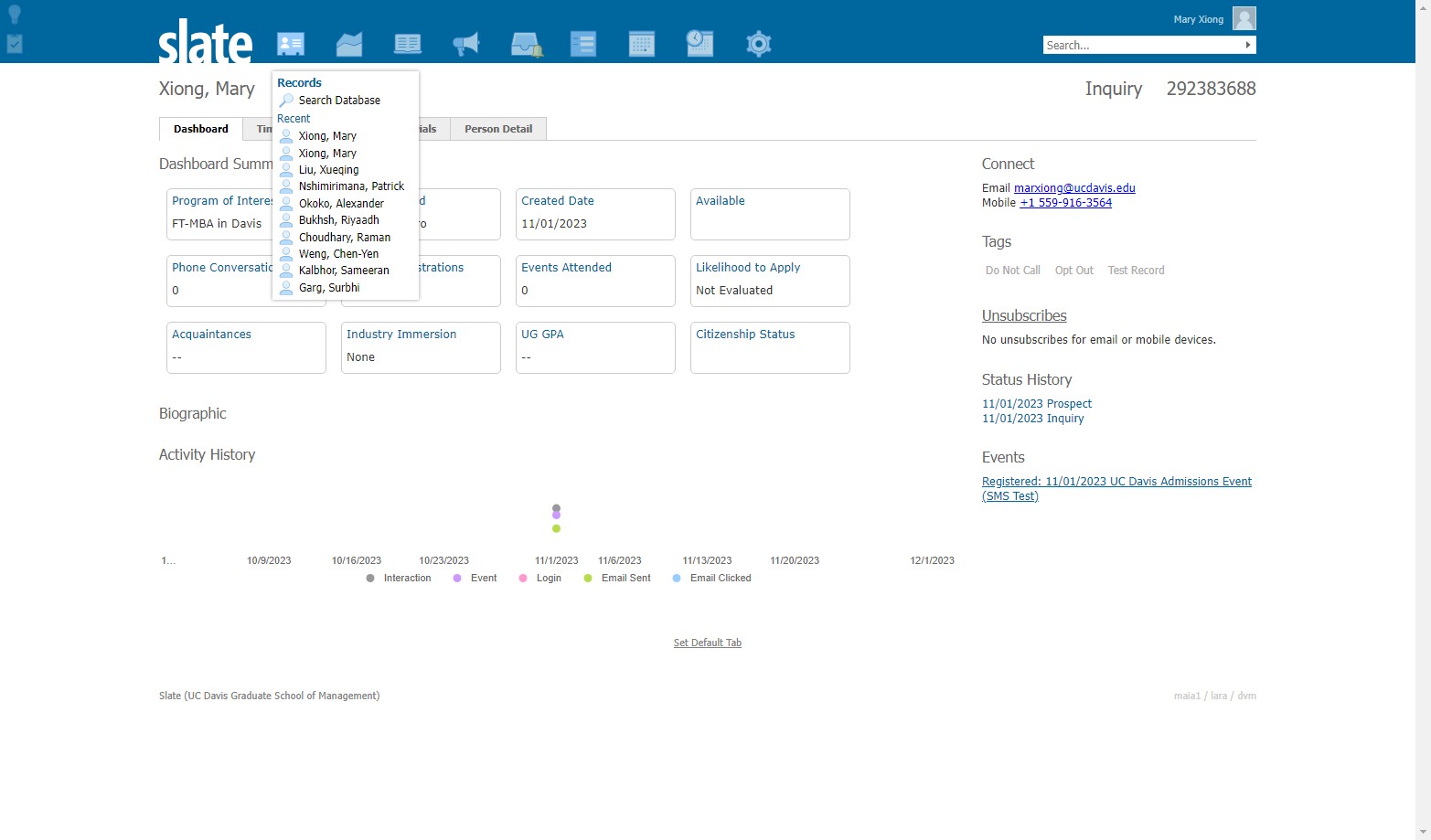Screen dimensions: 1431x840
Task: Open the Database gear icon
Action: click(x=759, y=44)
